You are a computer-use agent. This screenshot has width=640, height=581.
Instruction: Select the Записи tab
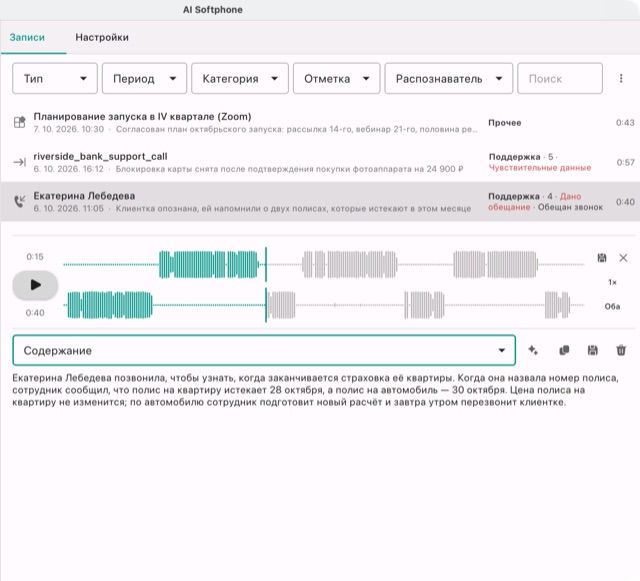pos(27,37)
